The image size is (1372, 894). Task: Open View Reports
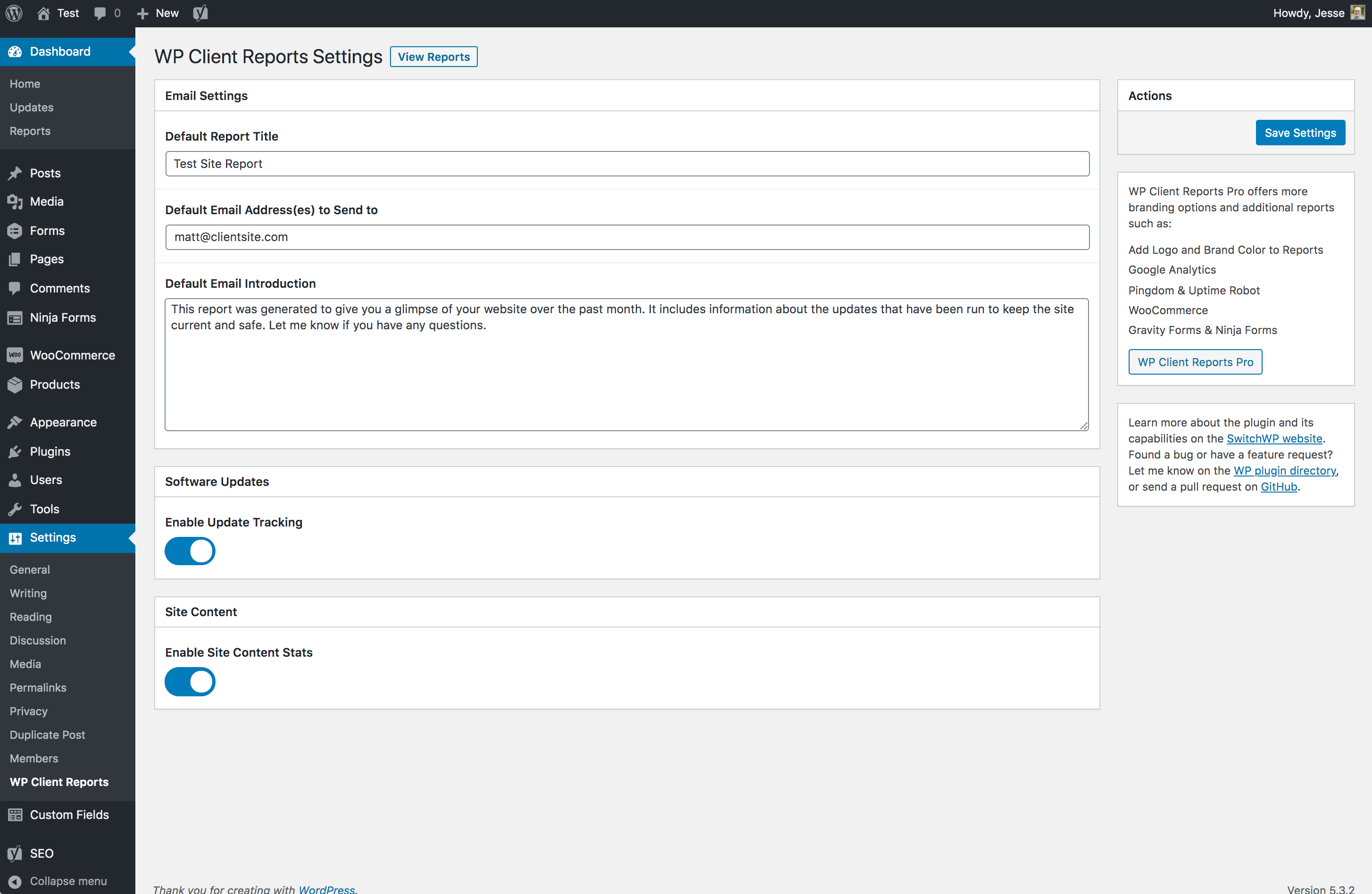[x=433, y=57]
